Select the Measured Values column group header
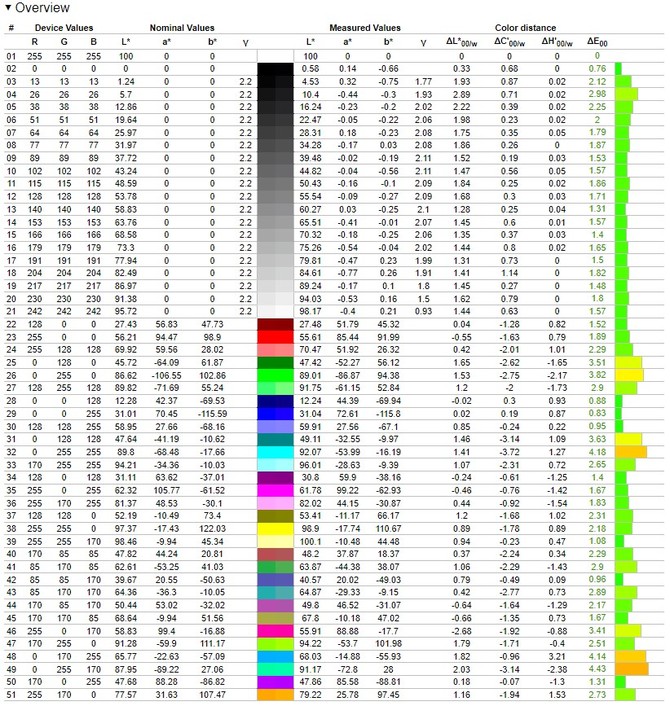 [365, 27]
